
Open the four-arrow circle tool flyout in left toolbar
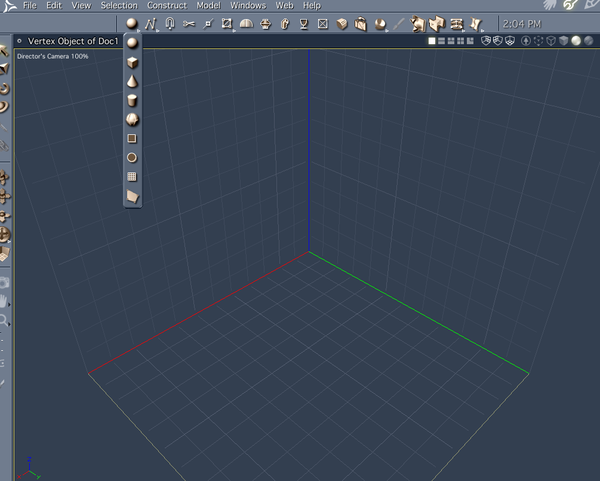[5, 235]
